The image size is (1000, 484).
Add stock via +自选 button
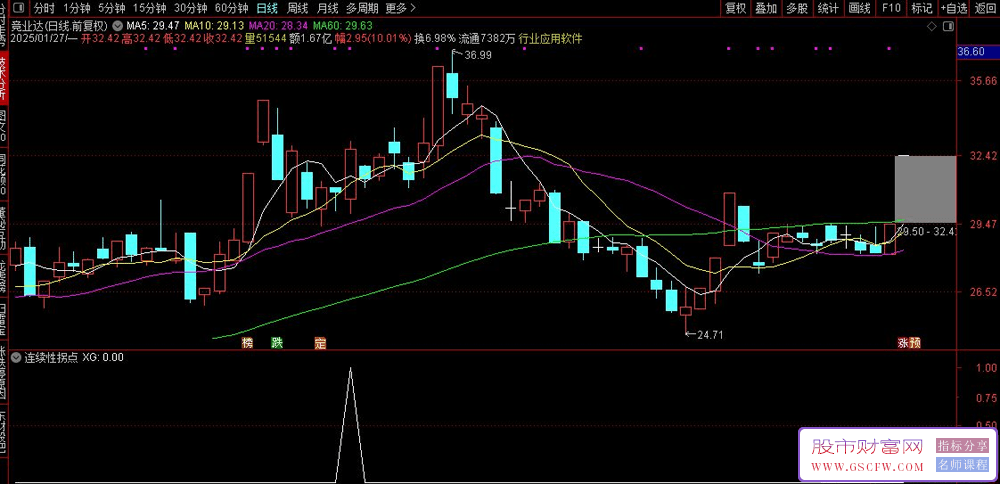pyautogui.click(x=953, y=8)
